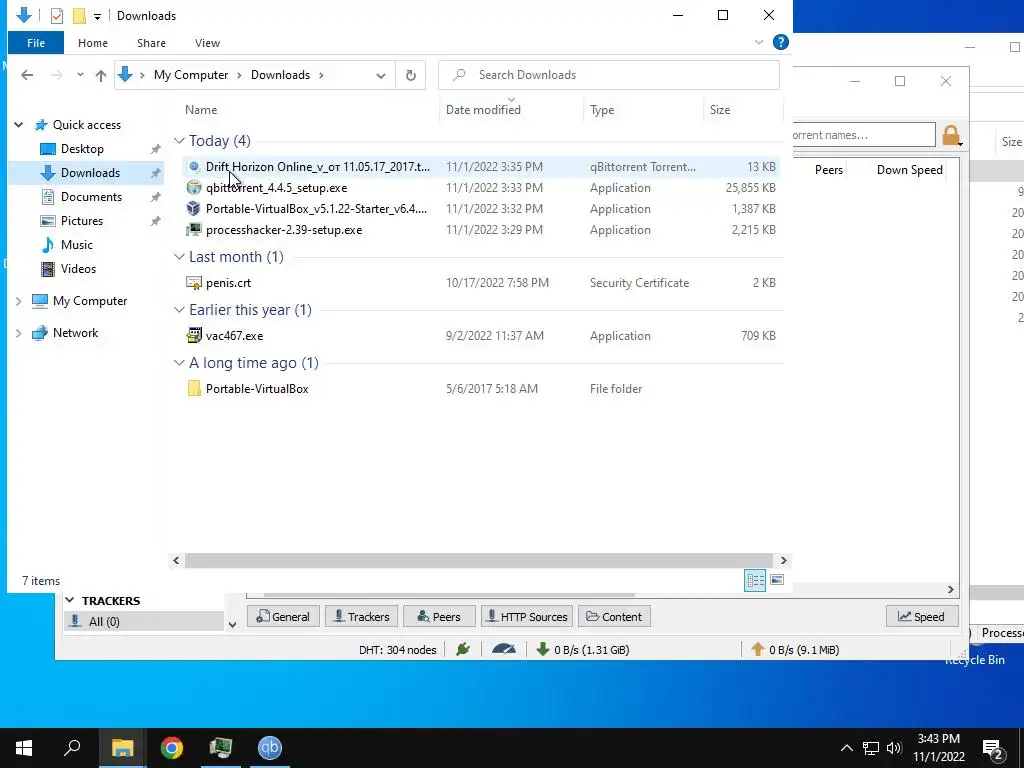Open recent locations dropdown arrow
This screenshot has width=1024, height=768.
[x=80, y=75]
